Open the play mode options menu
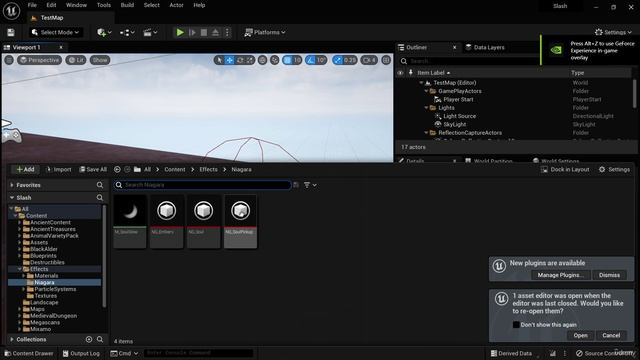 (227, 32)
